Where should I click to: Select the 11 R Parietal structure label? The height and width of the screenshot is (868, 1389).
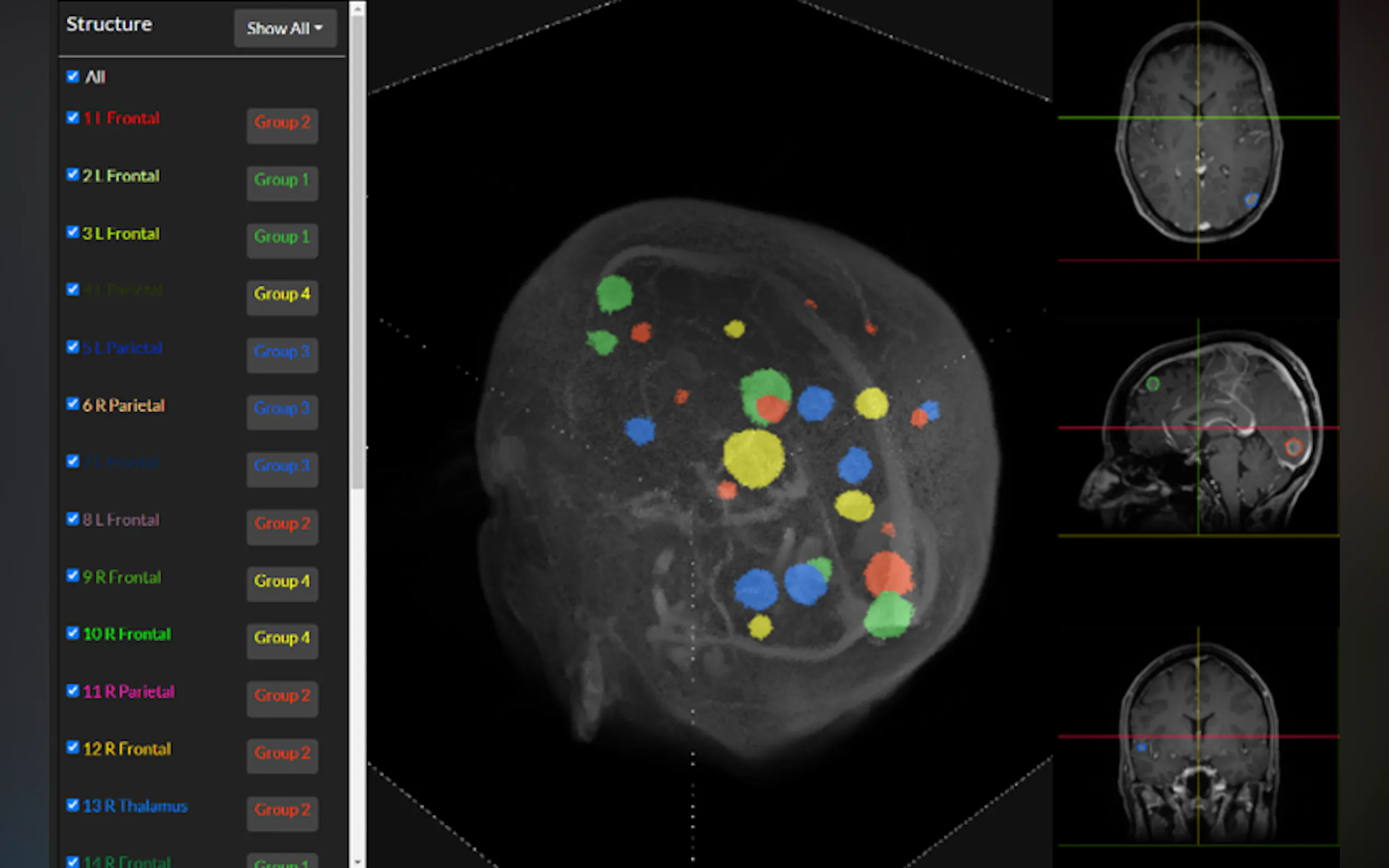click(x=129, y=691)
